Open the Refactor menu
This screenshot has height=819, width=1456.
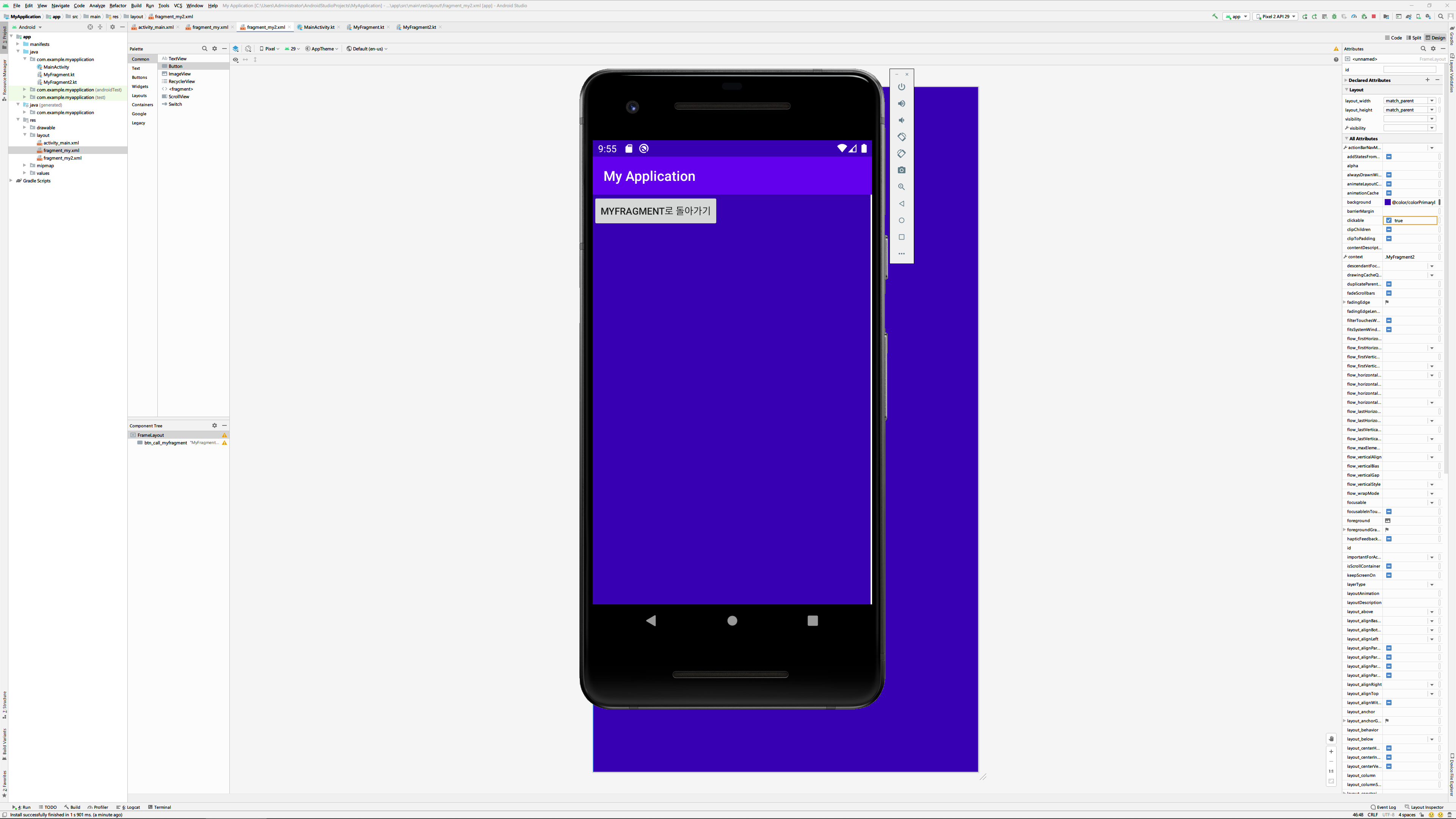pos(118,6)
